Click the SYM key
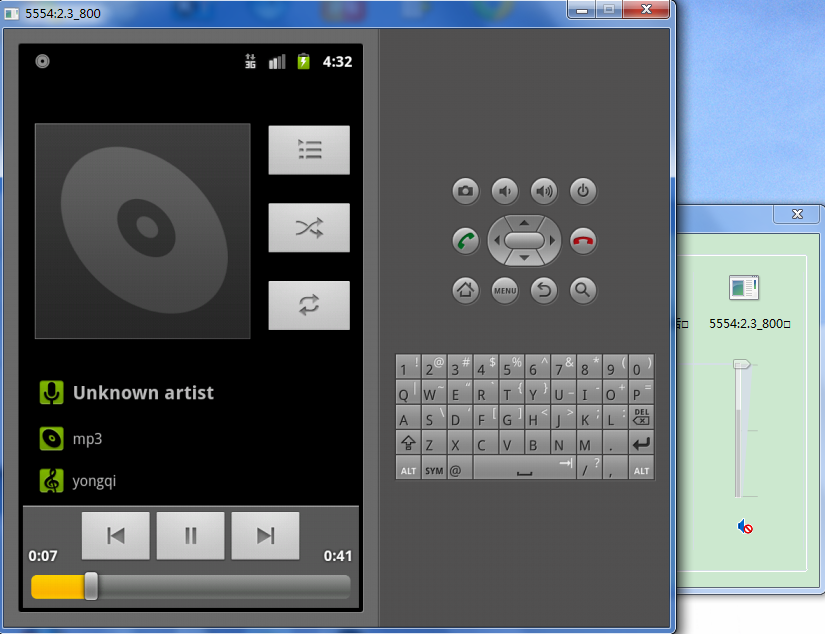 tap(434, 468)
